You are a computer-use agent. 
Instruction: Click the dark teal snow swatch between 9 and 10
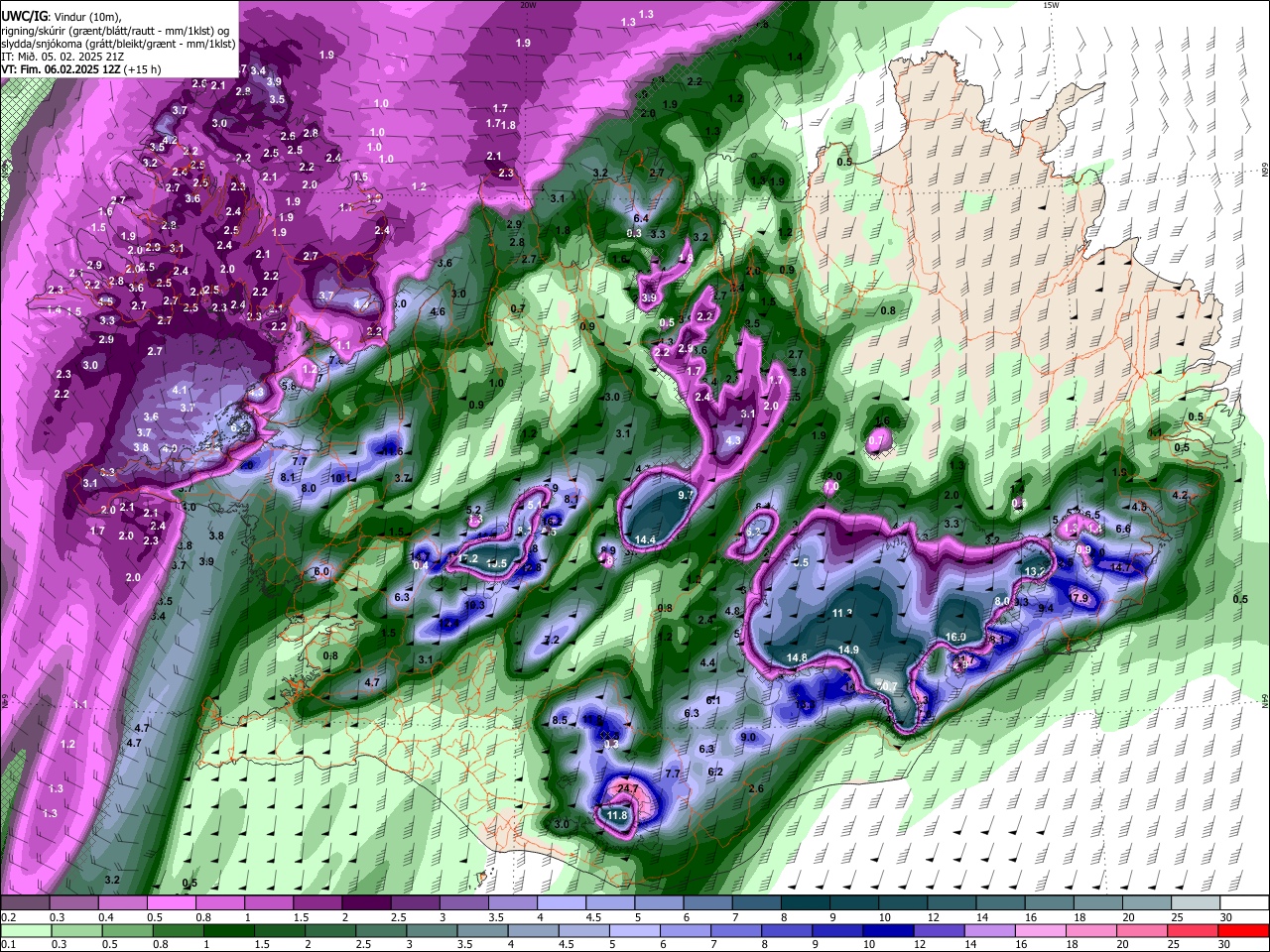854,904
